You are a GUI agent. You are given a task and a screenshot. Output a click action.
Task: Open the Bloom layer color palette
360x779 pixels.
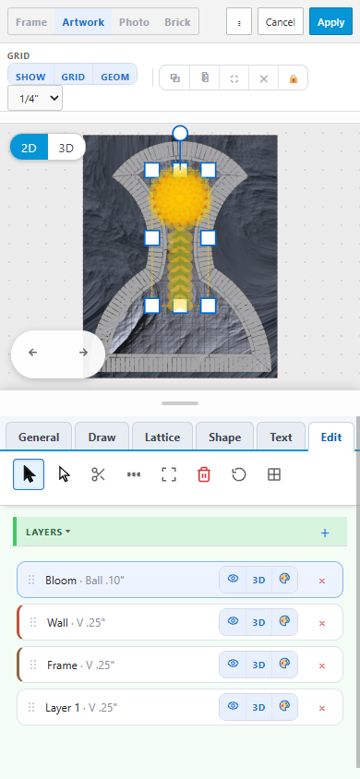(285, 579)
